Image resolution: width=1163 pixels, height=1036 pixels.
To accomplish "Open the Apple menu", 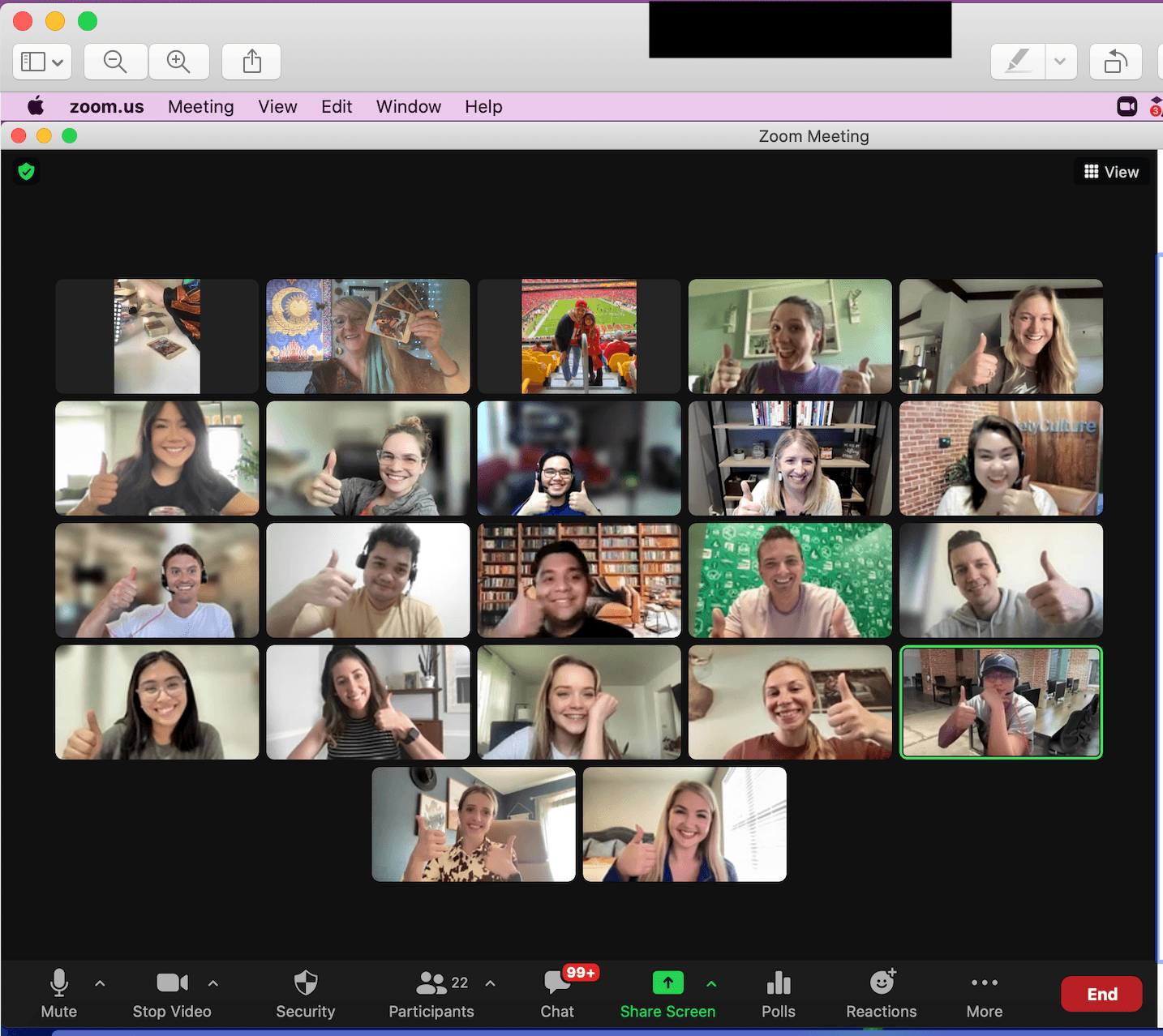I will click(x=36, y=106).
